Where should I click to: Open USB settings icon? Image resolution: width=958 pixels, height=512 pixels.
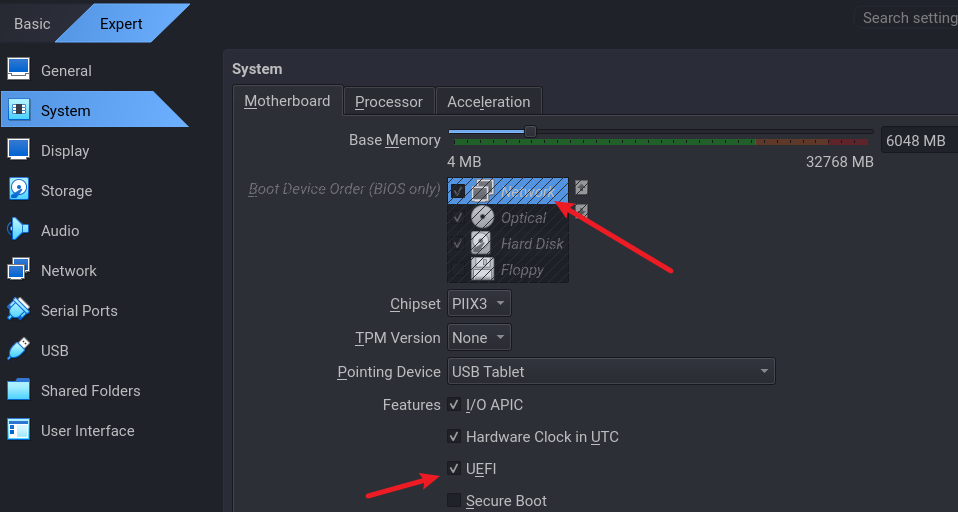(19, 350)
